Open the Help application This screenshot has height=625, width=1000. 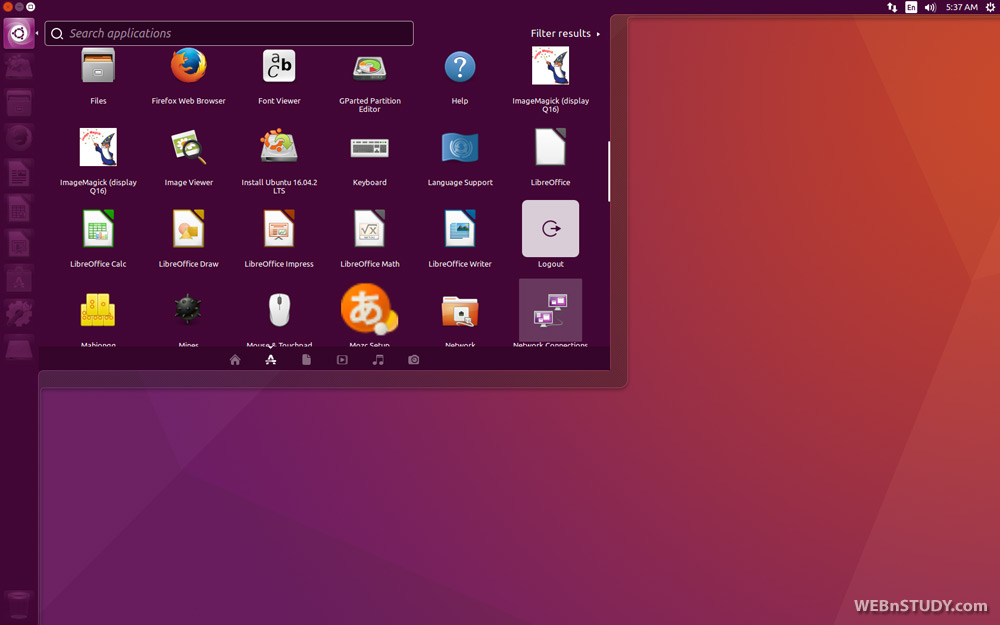(460, 66)
